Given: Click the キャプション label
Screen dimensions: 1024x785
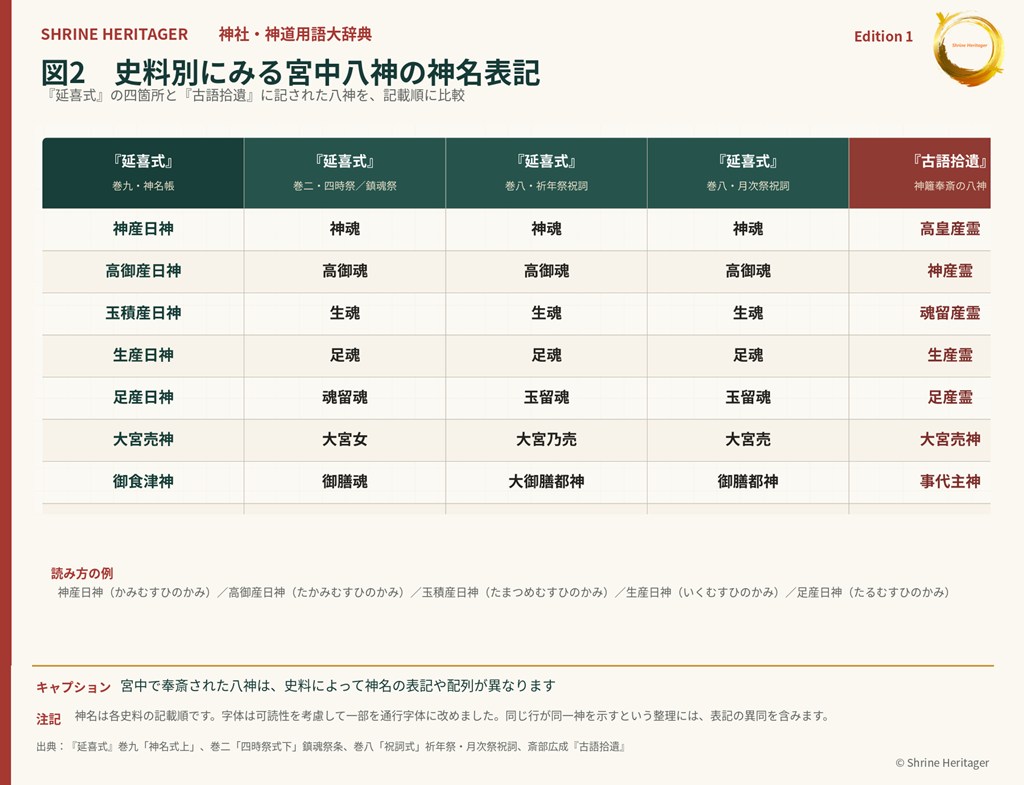Looking at the screenshot, I should [74, 687].
